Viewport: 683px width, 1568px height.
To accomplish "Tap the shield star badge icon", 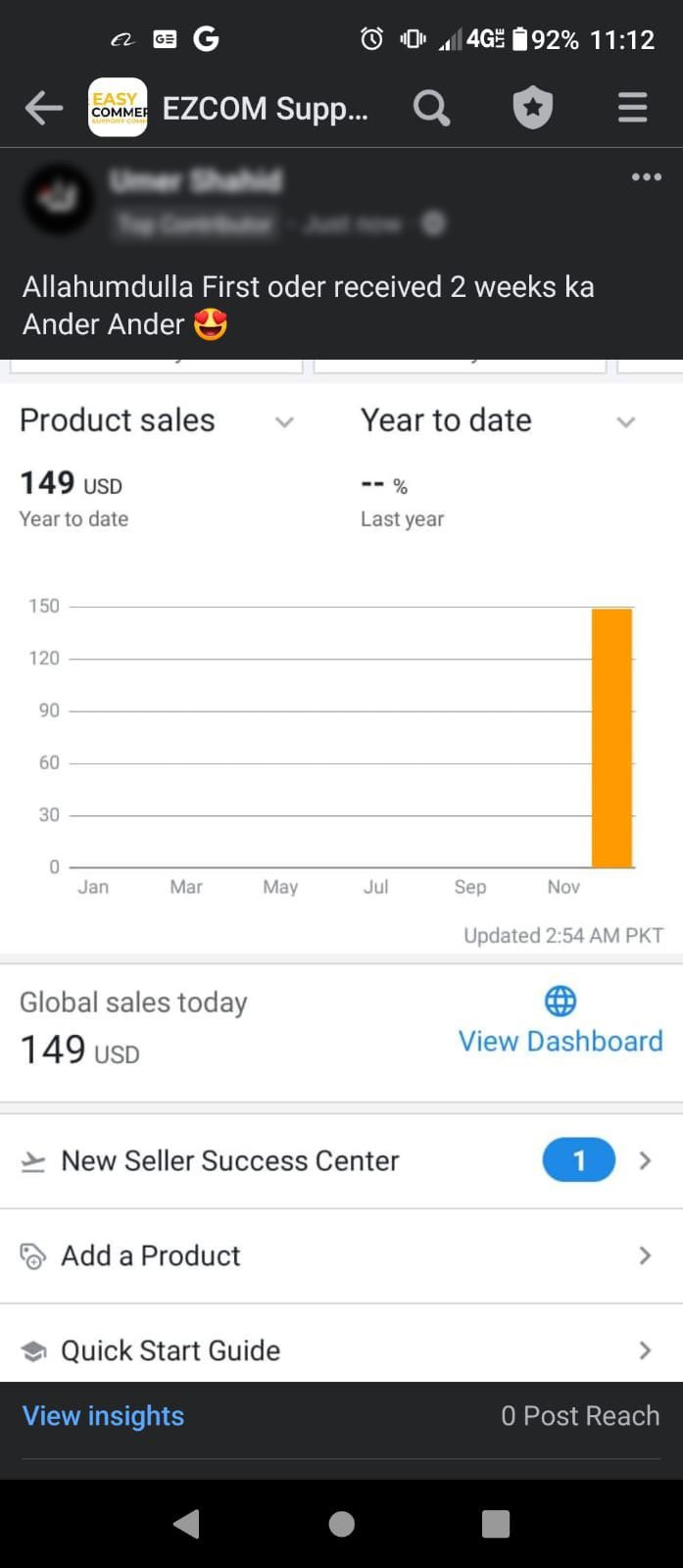I will (533, 108).
